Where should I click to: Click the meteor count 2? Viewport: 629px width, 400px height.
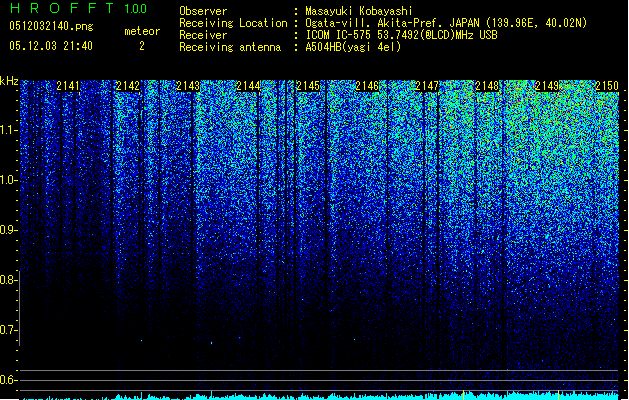pos(142,46)
